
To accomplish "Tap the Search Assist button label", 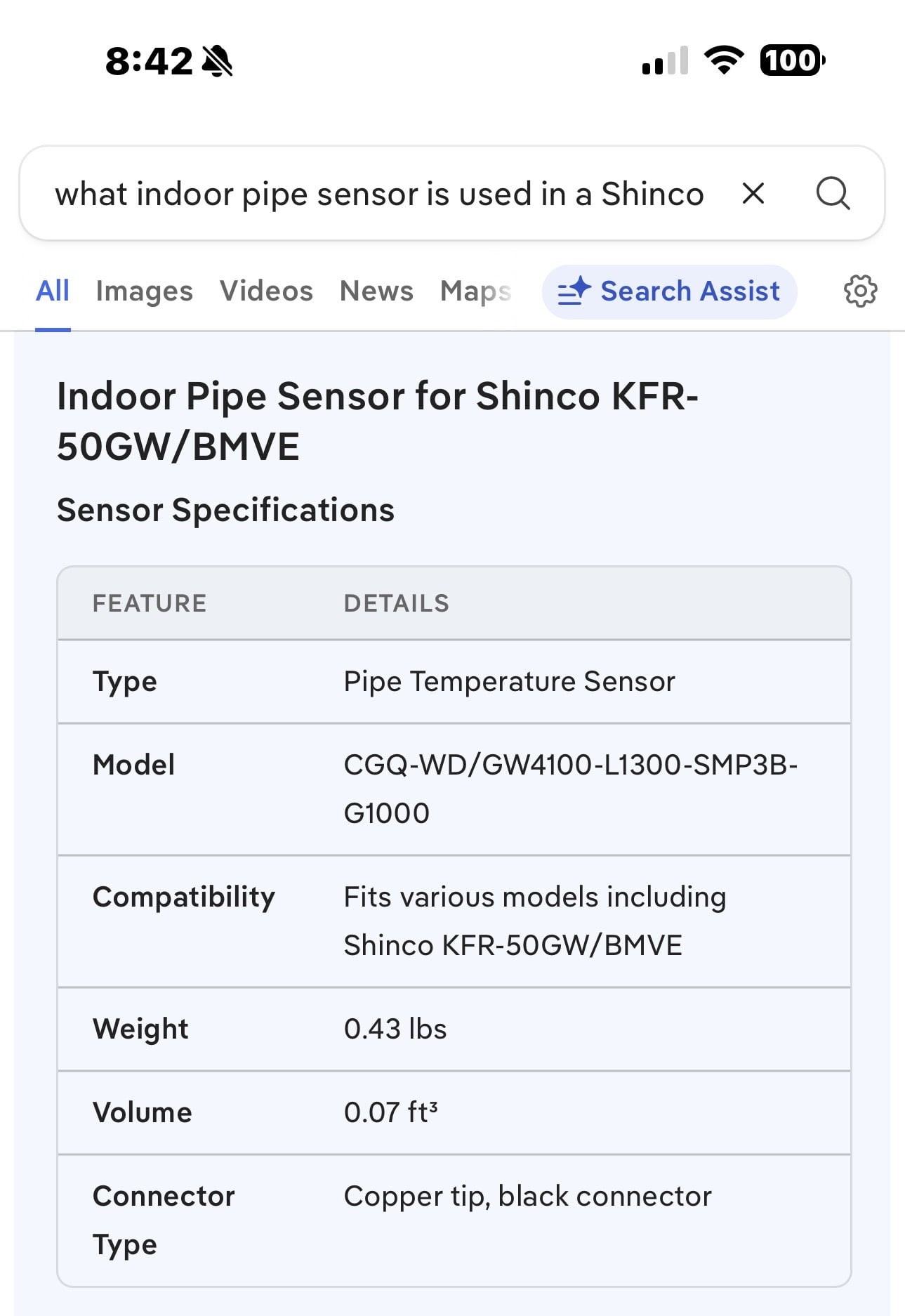I will click(689, 291).
